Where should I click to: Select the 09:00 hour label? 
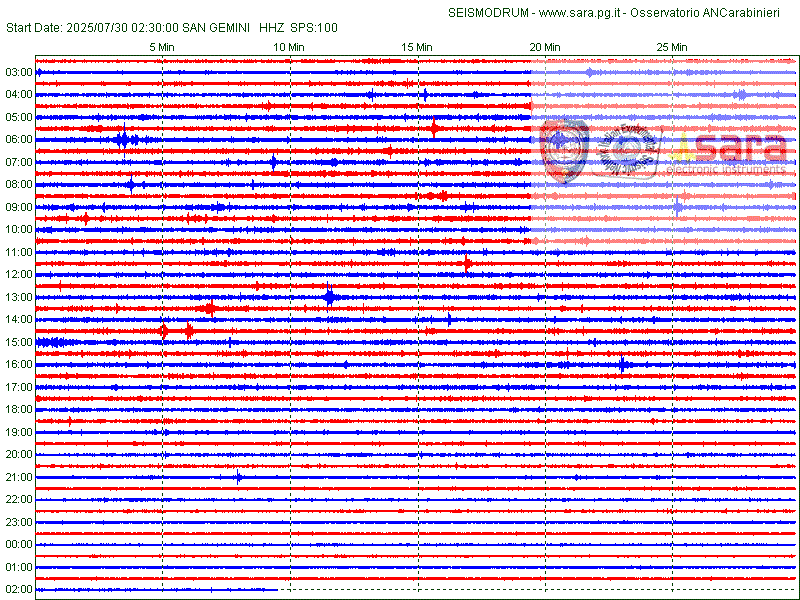click(19, 207)
